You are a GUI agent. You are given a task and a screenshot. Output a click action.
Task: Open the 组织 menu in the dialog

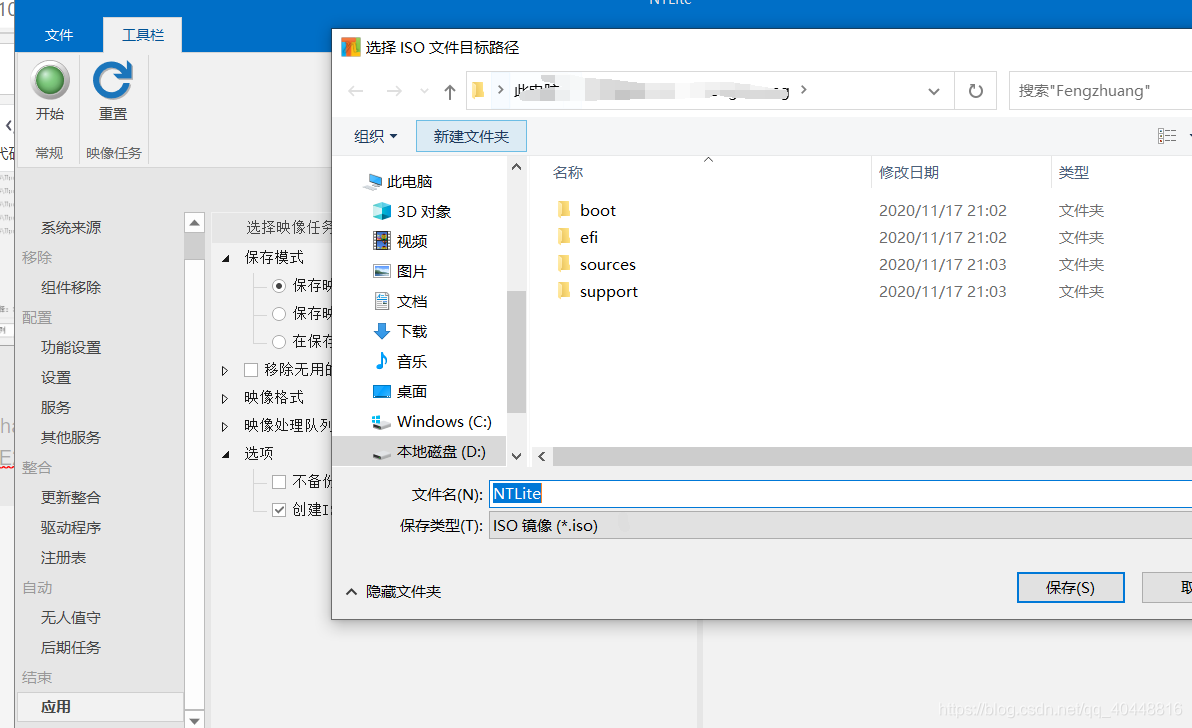[x=375, y=136]
